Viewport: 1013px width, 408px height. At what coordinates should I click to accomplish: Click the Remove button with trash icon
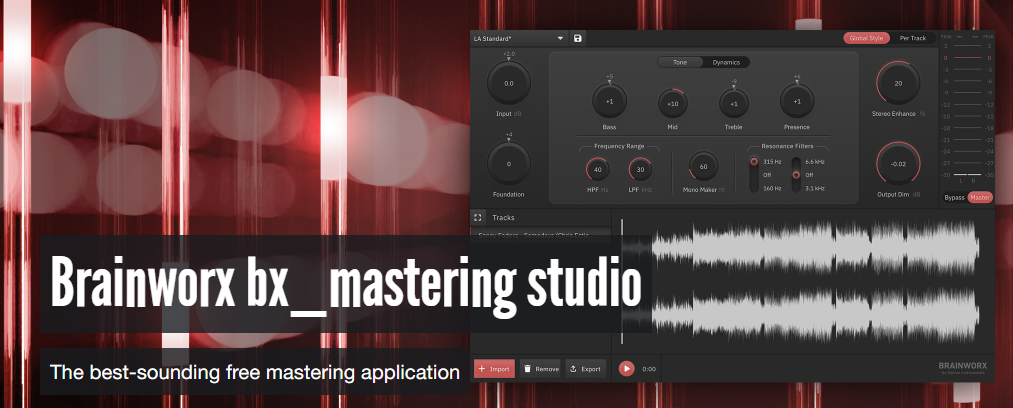coord(540,369)
